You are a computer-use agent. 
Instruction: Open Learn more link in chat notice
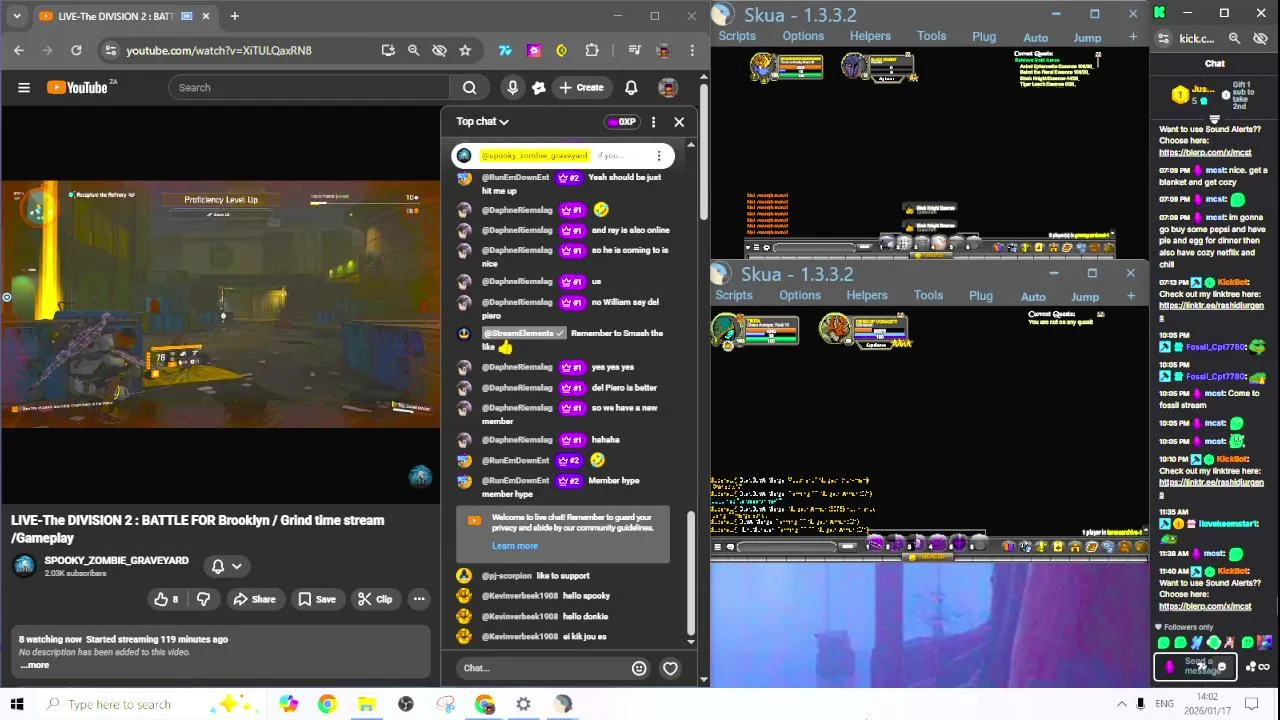click(x=514, y=546)
